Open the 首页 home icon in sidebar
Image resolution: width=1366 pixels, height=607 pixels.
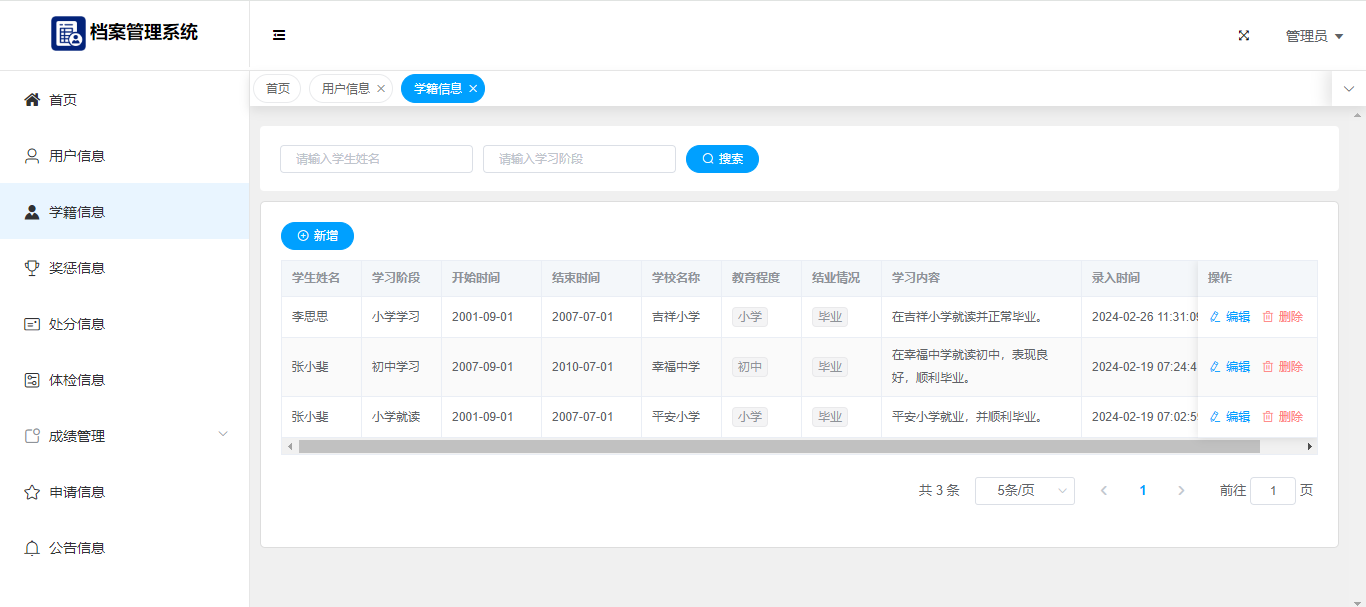pyautogui.click(x=32, y=100)
